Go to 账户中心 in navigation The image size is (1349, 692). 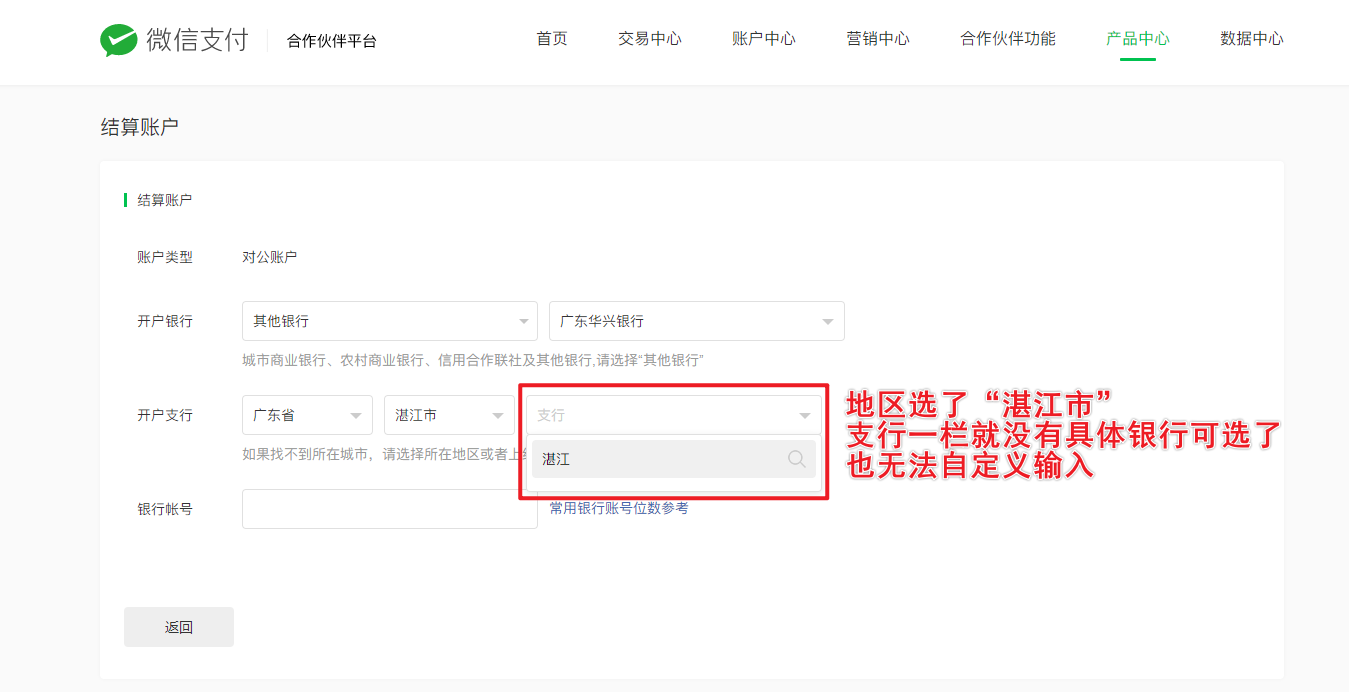point(764,39)
